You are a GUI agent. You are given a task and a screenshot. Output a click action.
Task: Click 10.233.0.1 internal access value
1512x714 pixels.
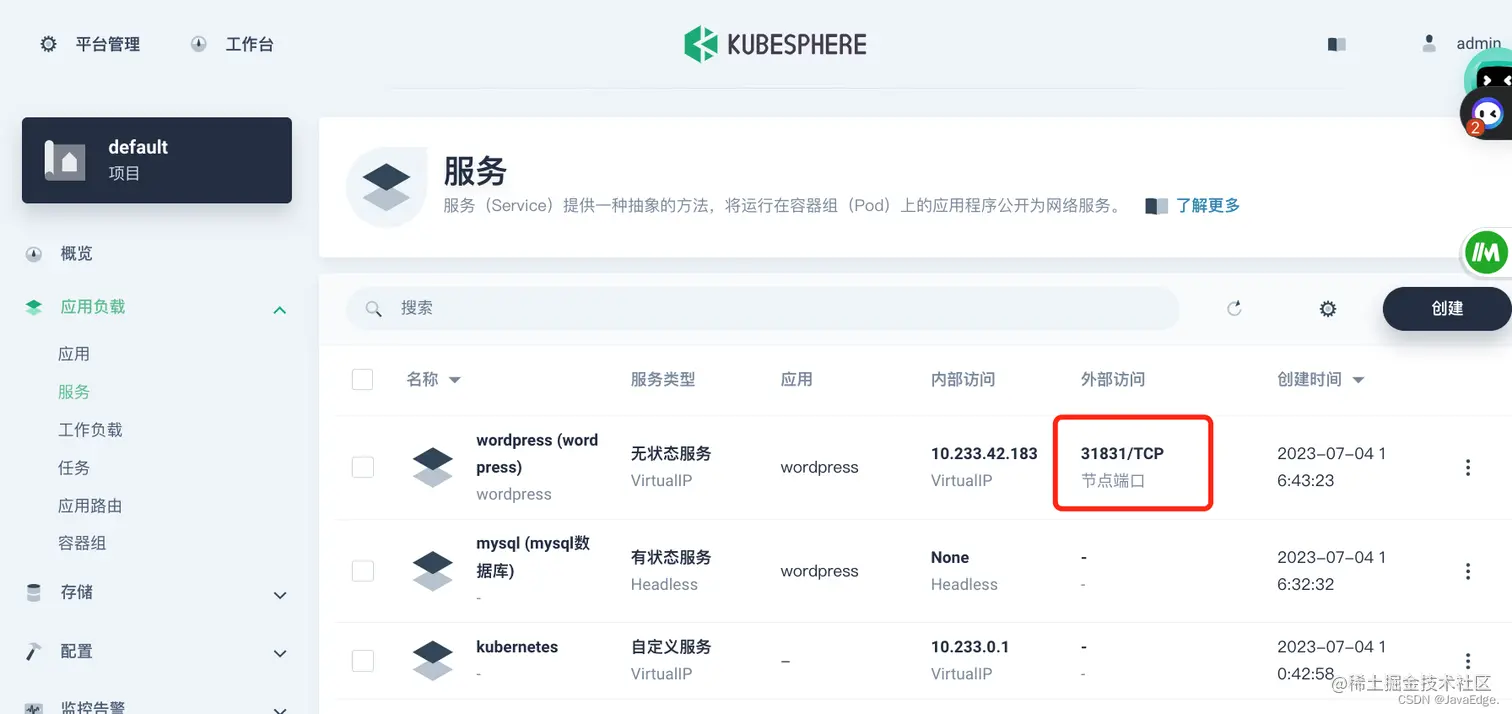970,647
